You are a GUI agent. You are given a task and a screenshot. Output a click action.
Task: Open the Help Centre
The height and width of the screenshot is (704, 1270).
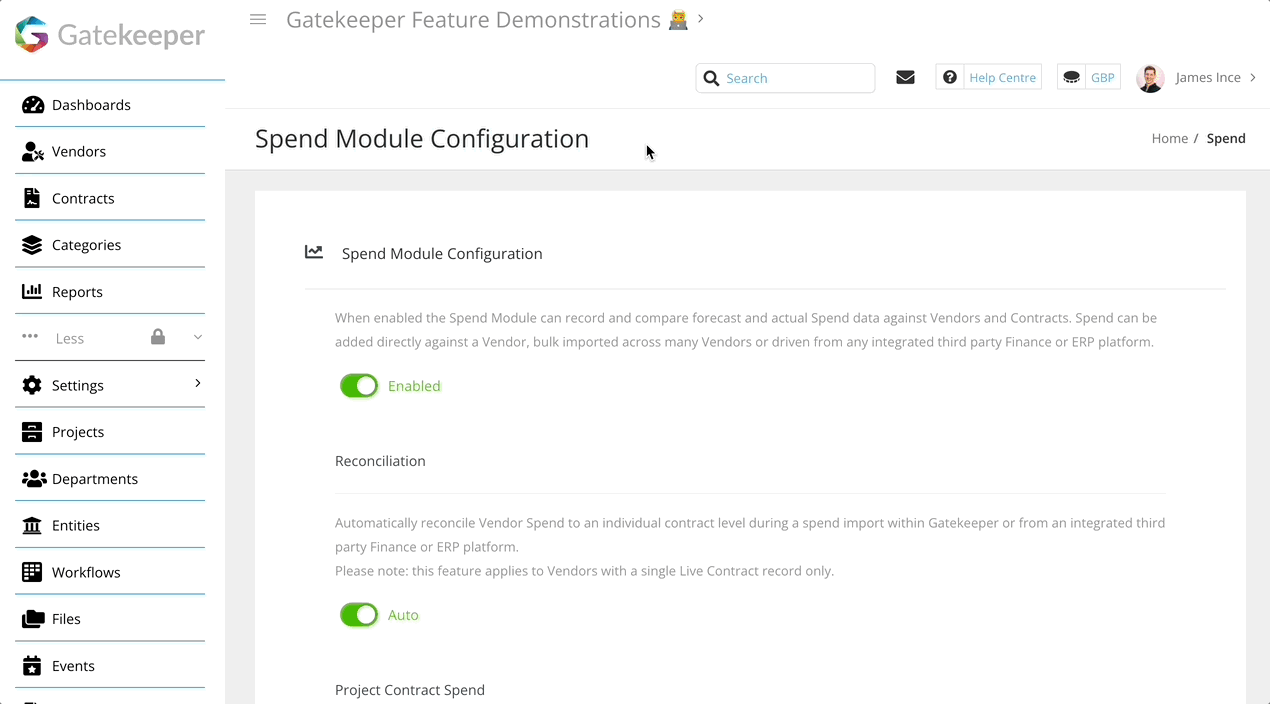click(1002, 77)
